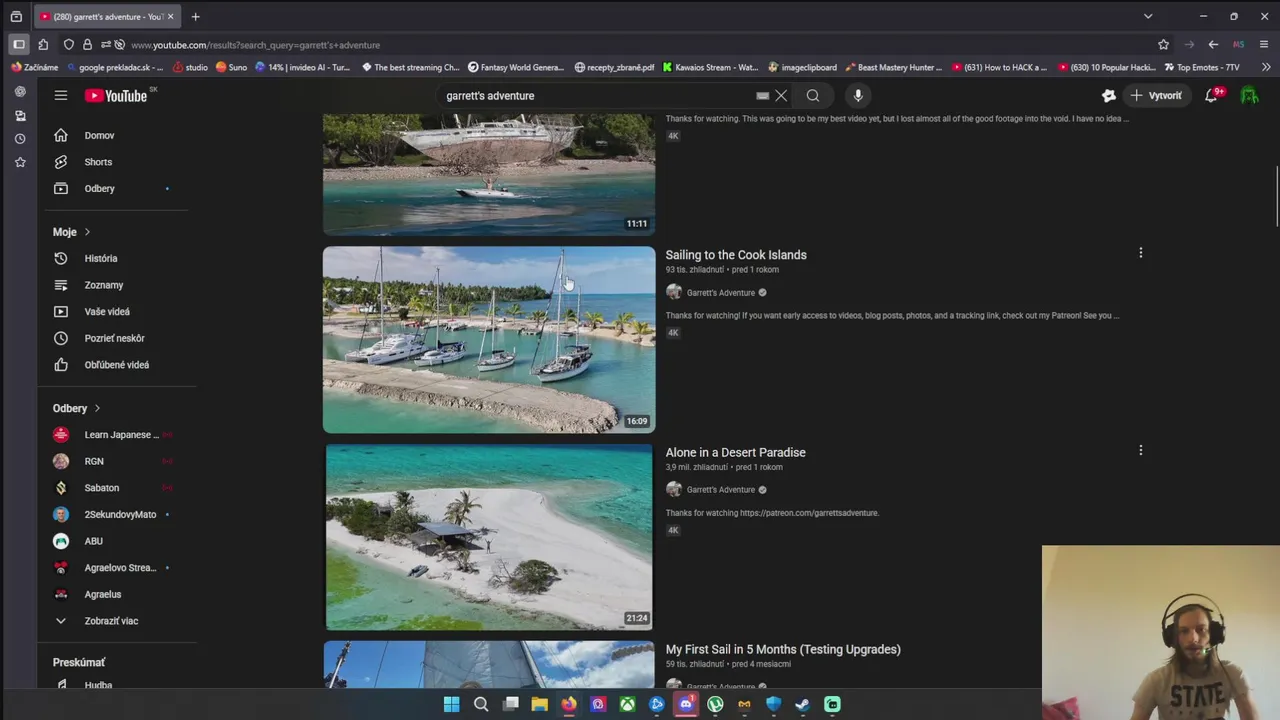Expand subscriptions with Zobraziť viac
Screen dimensions: 1280x720
tap(112, 621)
